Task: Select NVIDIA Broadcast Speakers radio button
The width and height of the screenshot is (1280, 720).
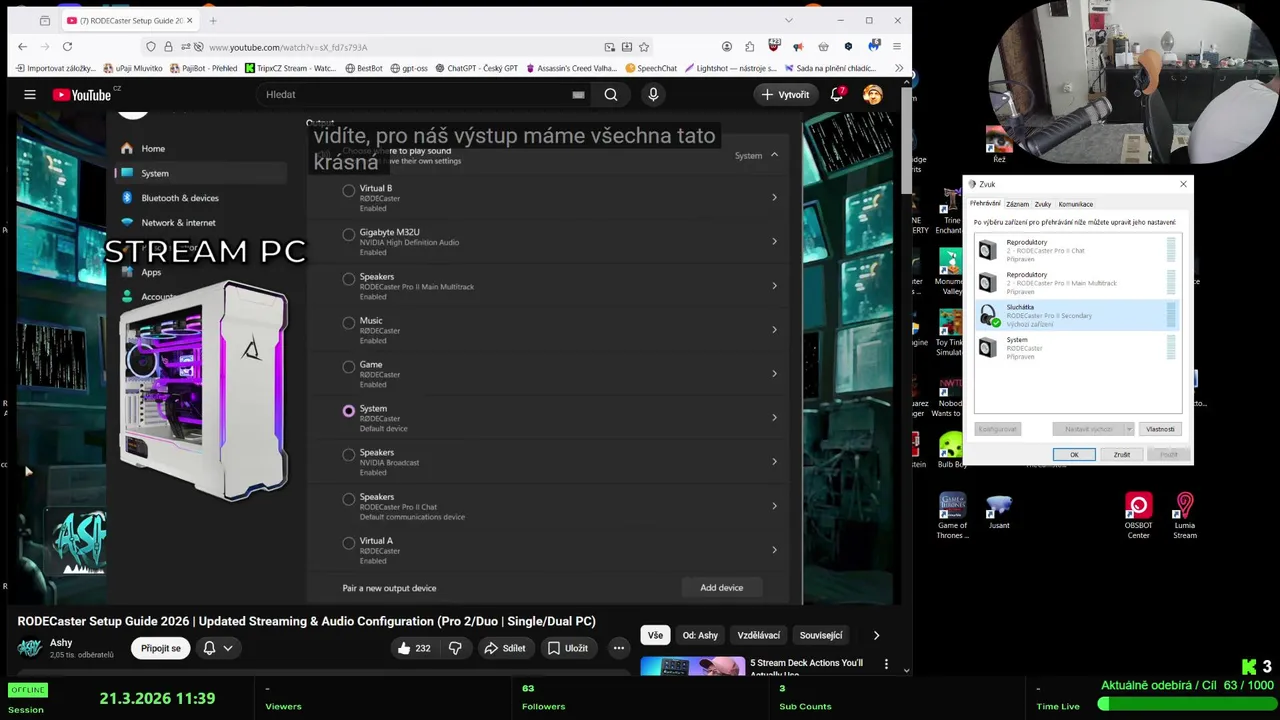Action: point(349,454)
